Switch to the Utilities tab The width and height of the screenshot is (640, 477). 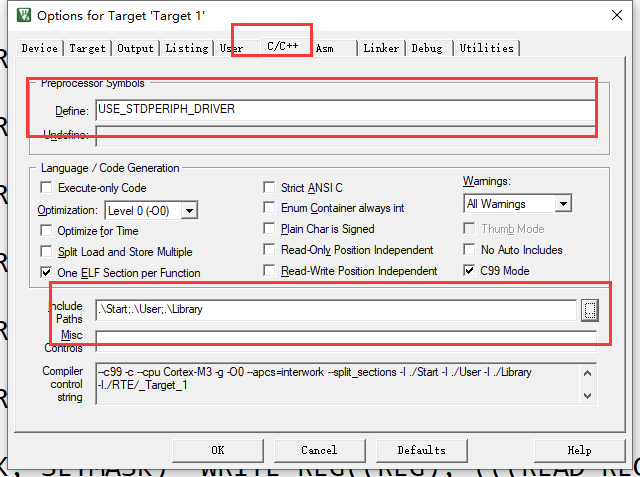click(x=487, y=48)
